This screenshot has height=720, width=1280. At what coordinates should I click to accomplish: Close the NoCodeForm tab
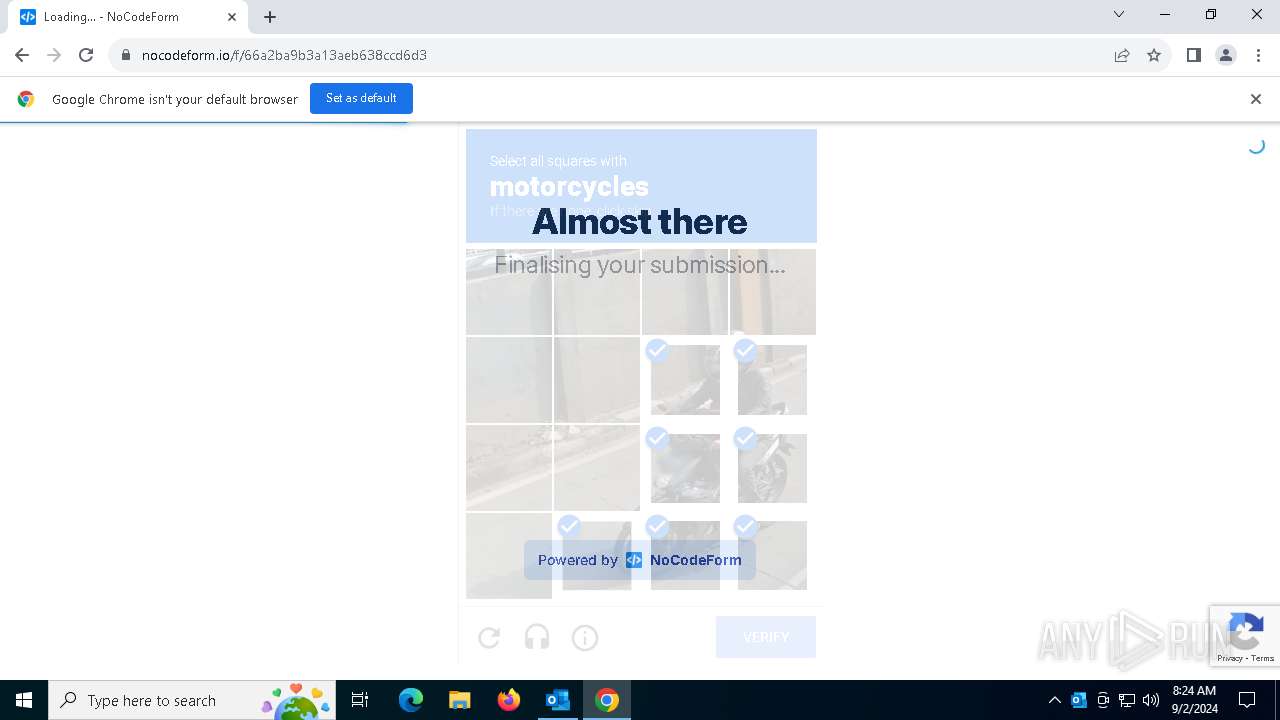[x=232, y=17]
